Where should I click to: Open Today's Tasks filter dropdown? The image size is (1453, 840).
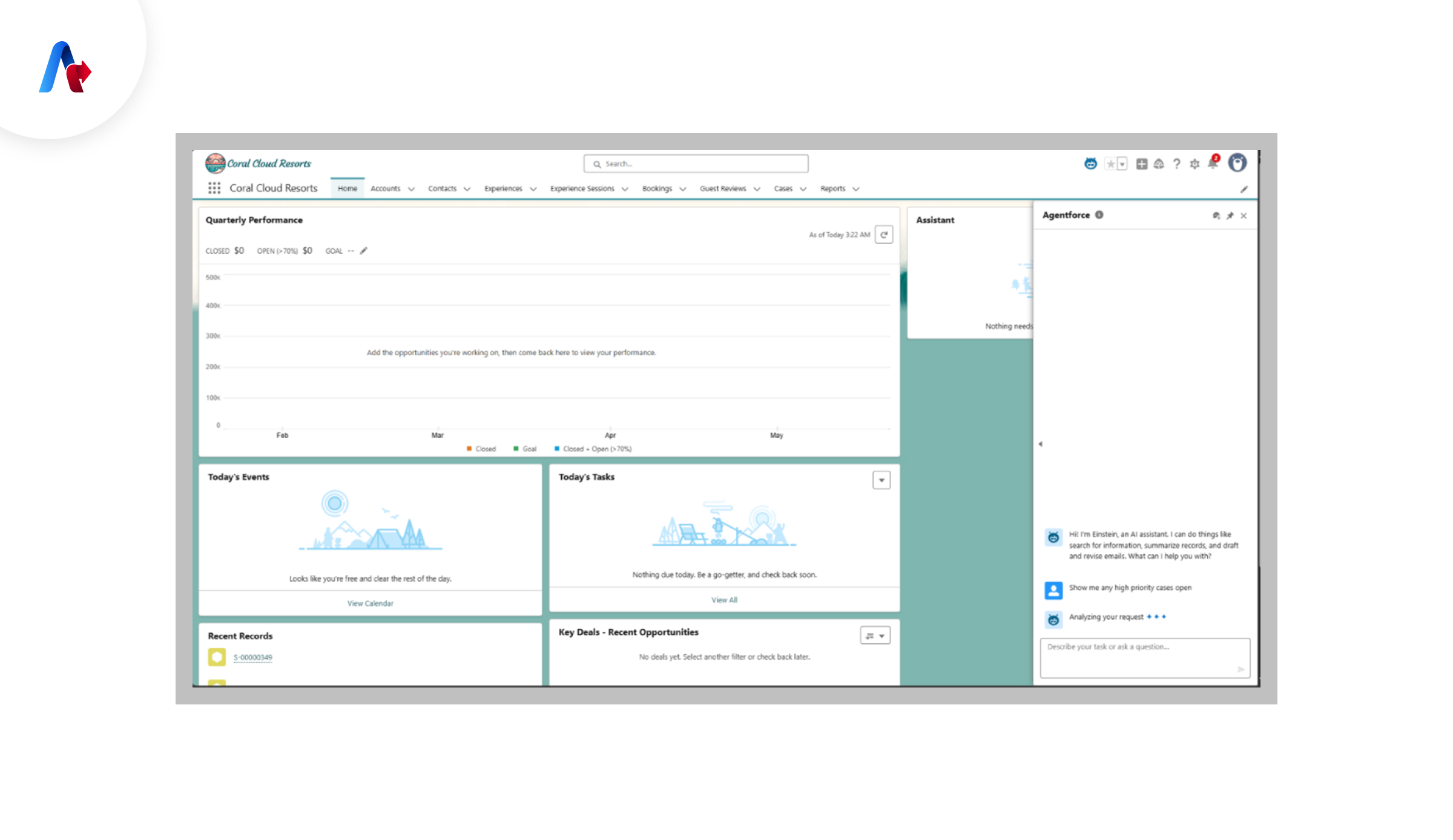(x=881, y=481)
